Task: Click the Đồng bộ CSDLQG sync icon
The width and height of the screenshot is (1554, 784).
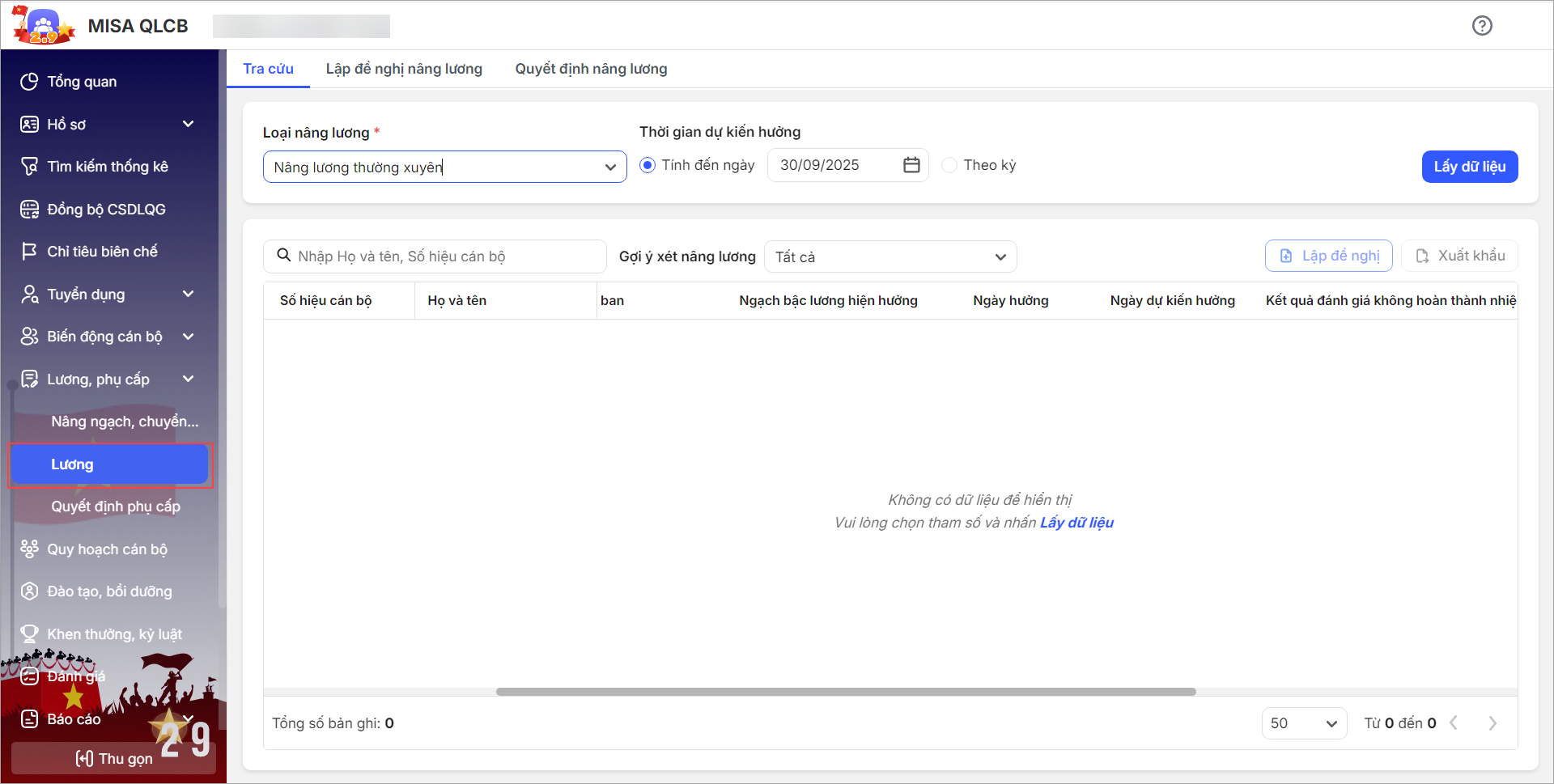Action: coord(29,210)
